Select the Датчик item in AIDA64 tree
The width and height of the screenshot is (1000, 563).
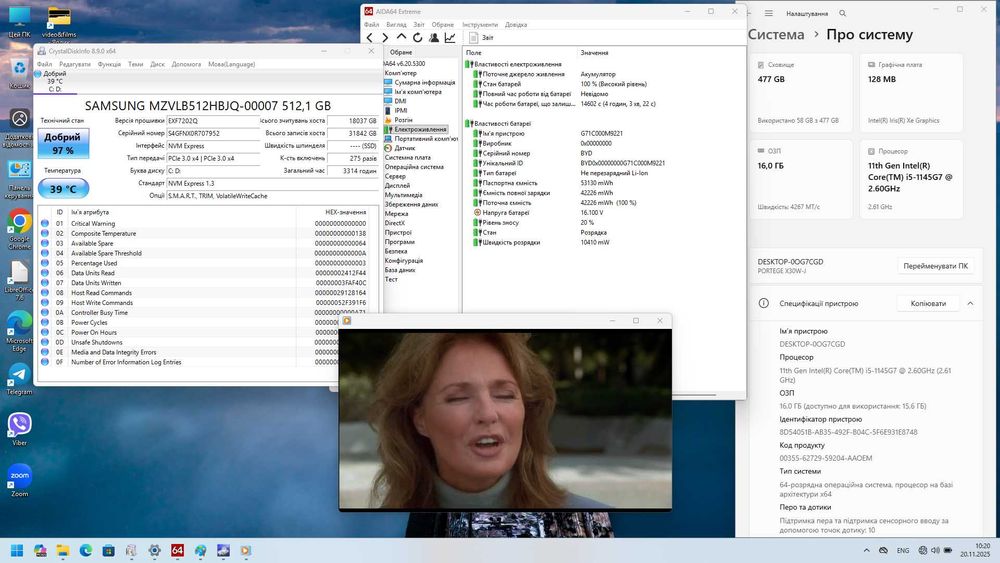(404, 147)
